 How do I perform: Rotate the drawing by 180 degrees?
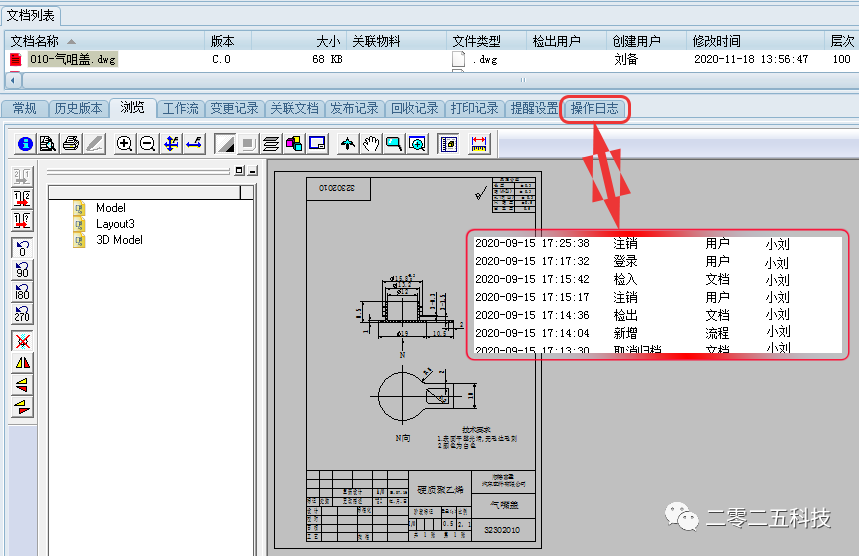(x=22, y=292)
